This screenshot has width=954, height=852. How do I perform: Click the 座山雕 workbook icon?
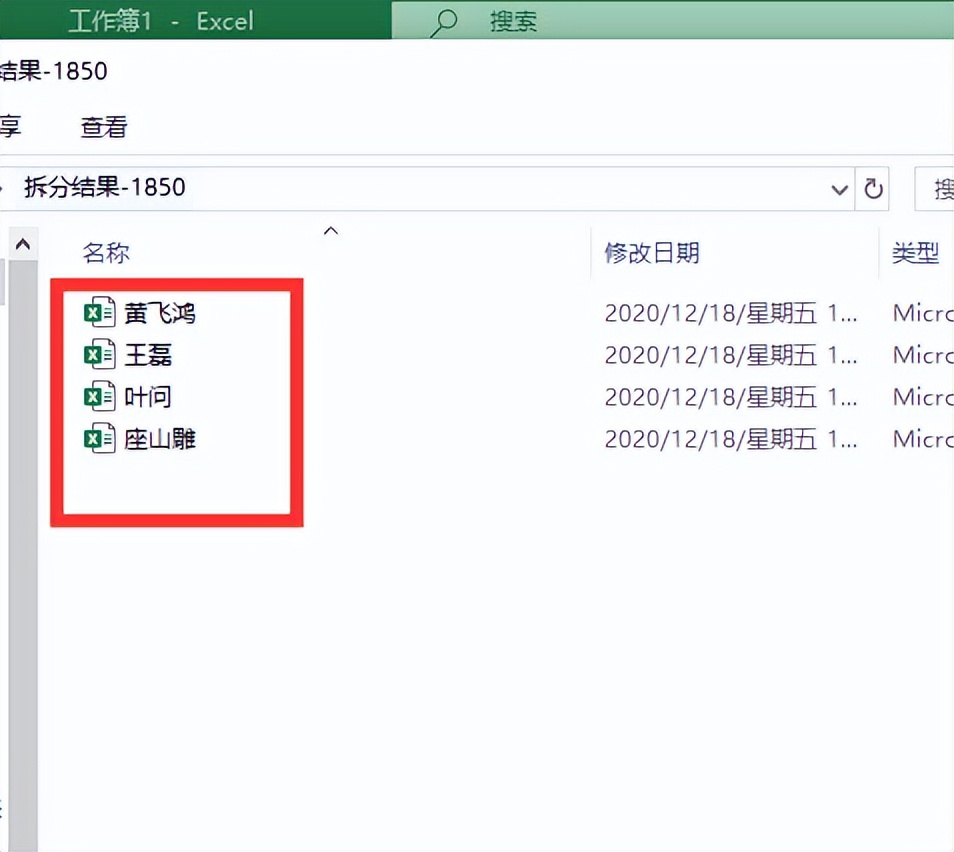[x=98, y=438]
